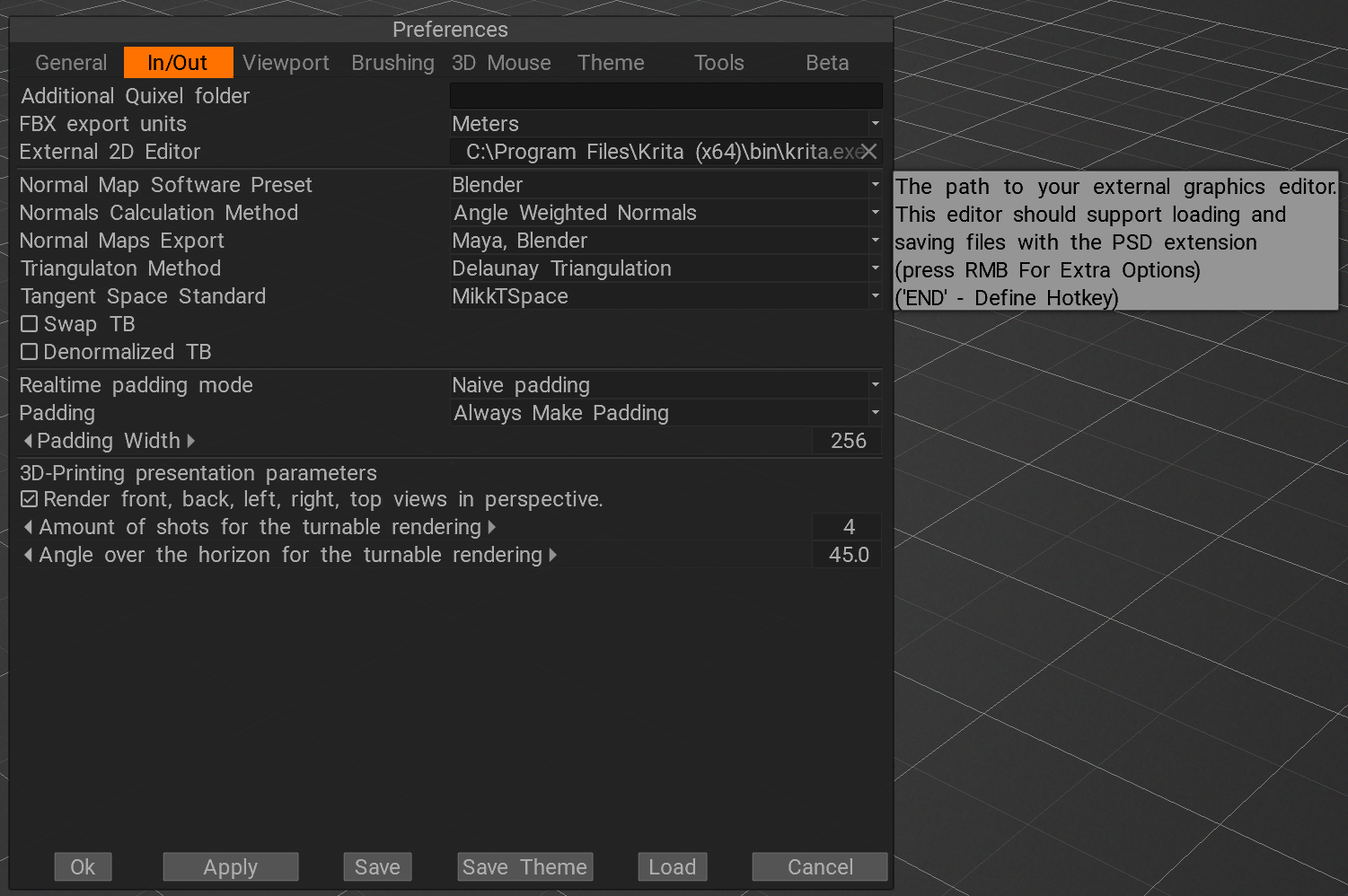Switch to the Tools tab
Viewport: 1348px width, 896px height.
point(719,63)
